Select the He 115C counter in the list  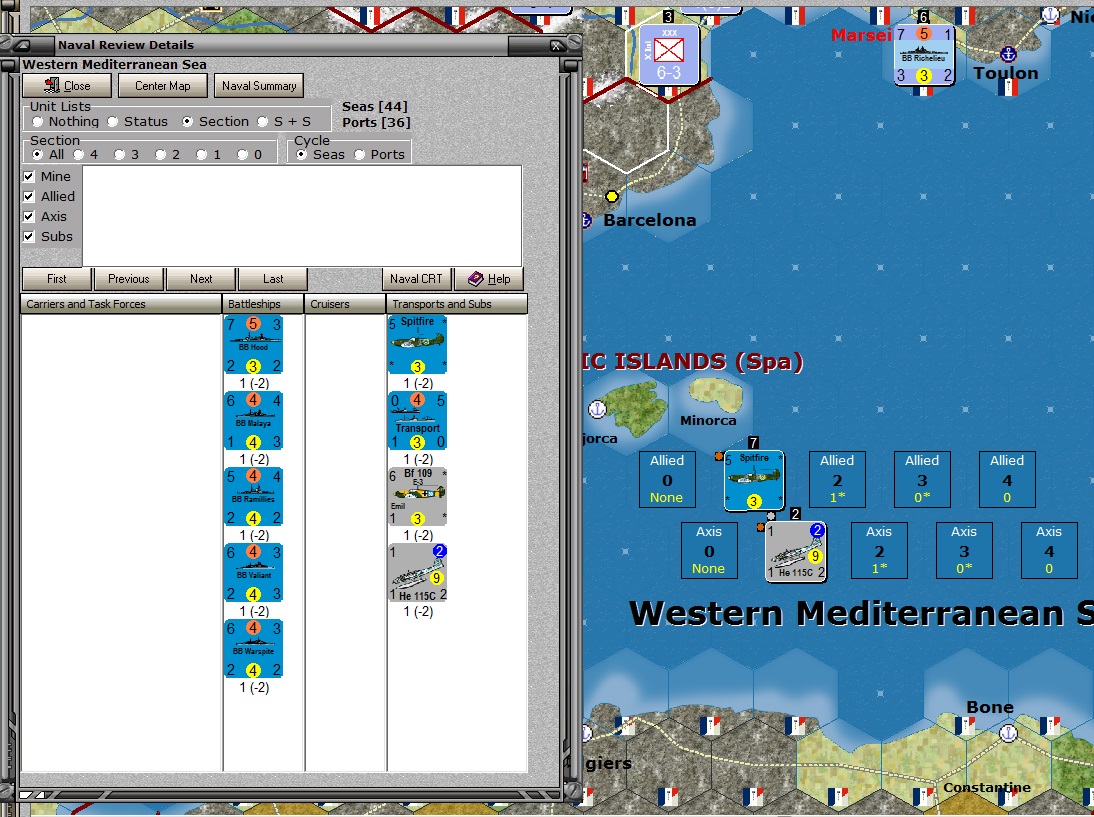[x=417, y=573]
